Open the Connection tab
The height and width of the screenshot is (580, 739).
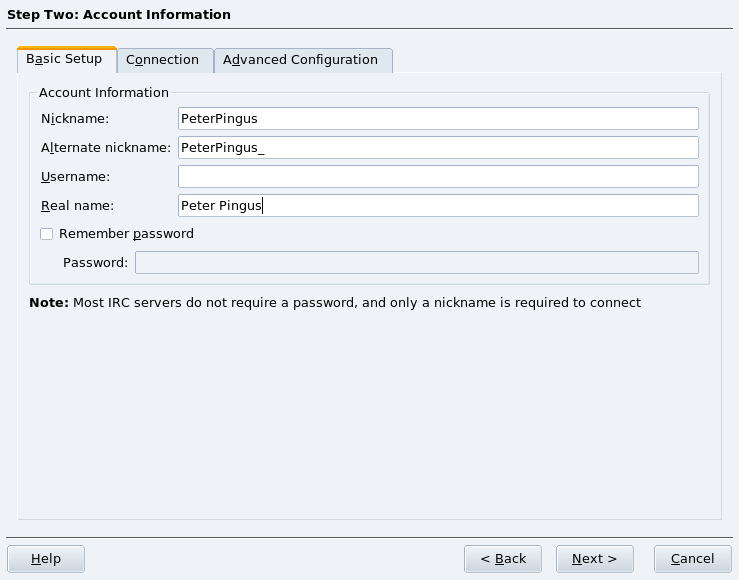pyautogui.click(x=165, y=60)
